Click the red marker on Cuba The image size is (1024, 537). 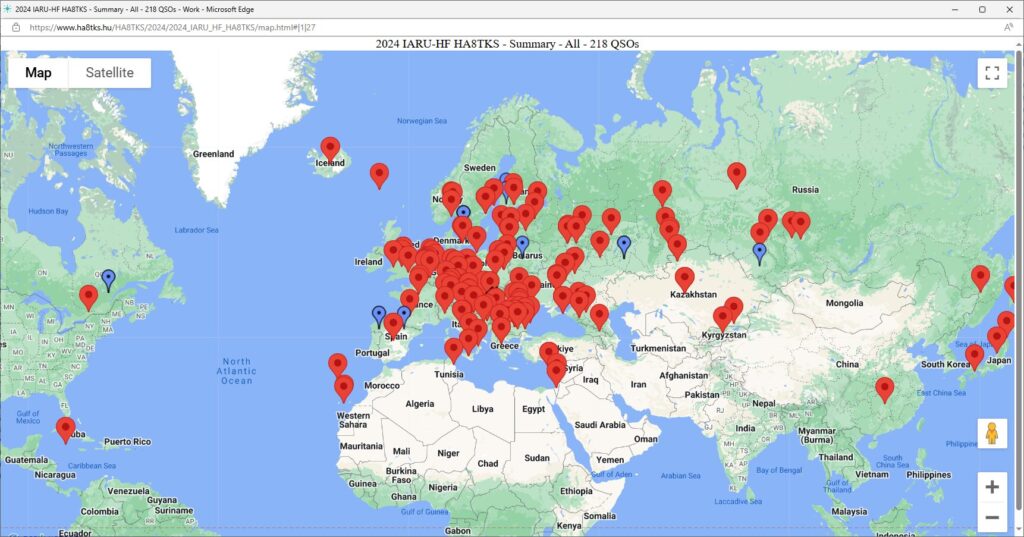click(66, 429)
